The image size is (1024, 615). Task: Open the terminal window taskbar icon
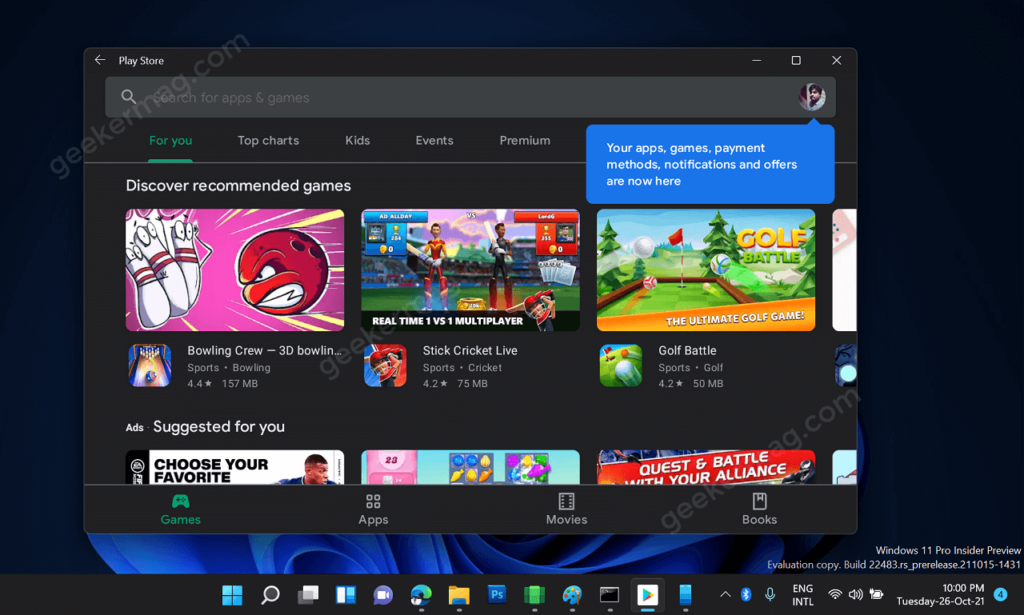click(x=609, y=595)
